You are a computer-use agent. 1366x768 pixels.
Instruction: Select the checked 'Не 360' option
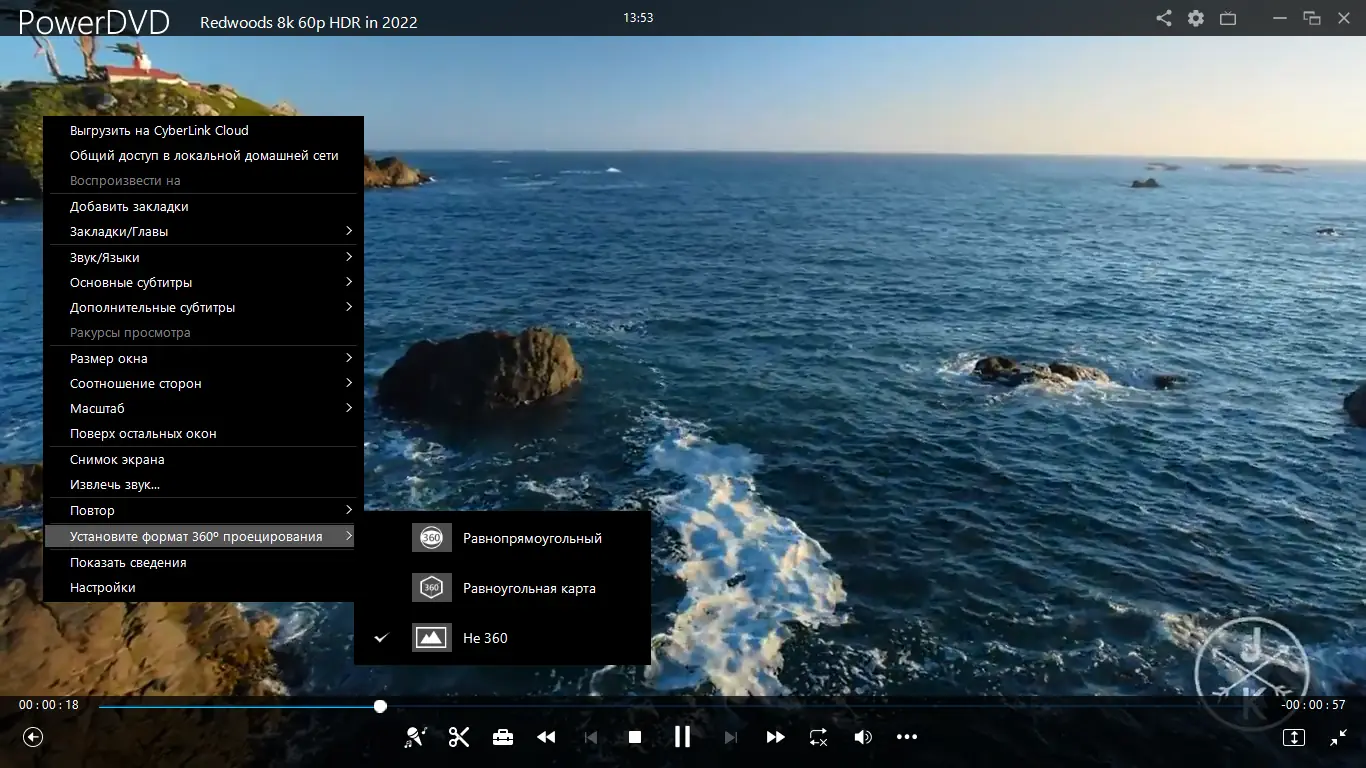click(x=485, y=638)
